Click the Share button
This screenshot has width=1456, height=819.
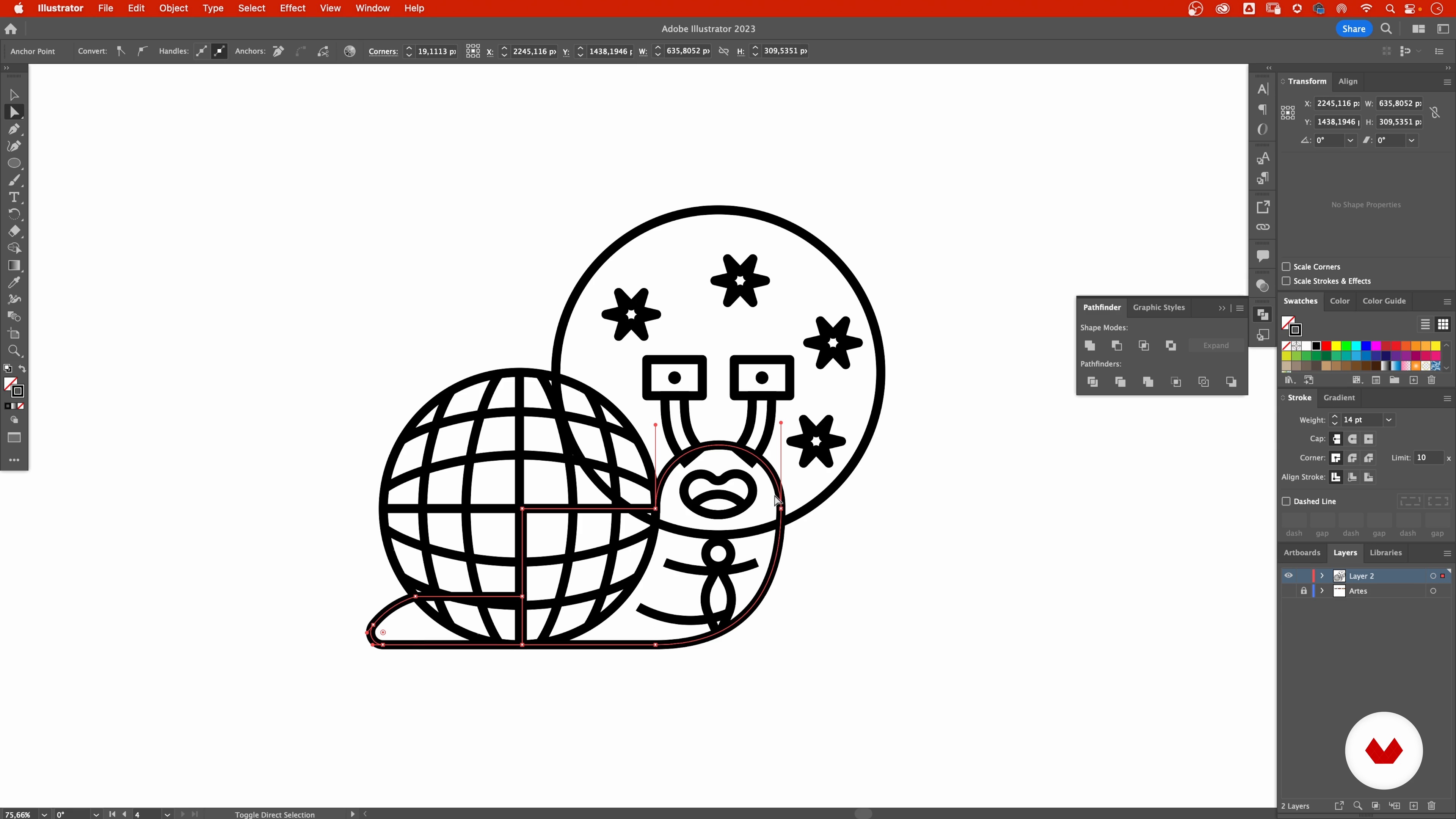pyautogui.click(x=1353, y=29)
